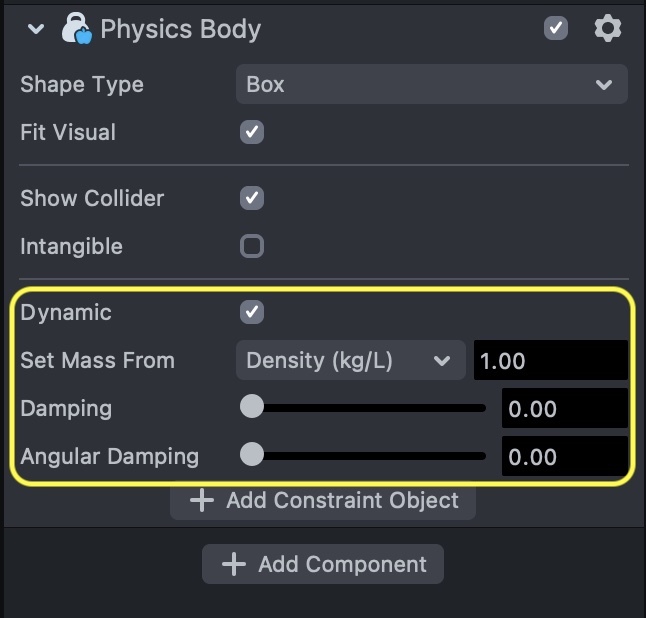The image size is (646, 618).
Task: Collapse the Physics Body section
Action: point(37,29)
